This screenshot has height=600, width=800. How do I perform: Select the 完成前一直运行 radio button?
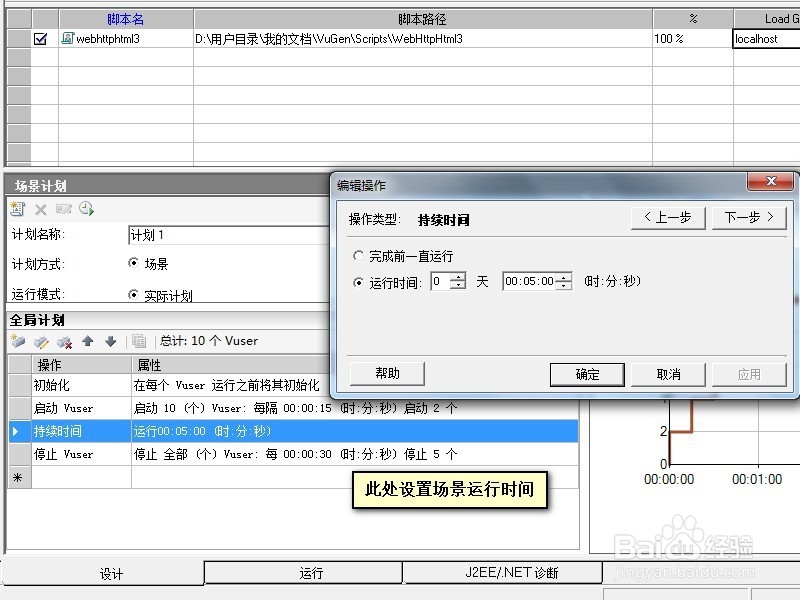(358, 255)
